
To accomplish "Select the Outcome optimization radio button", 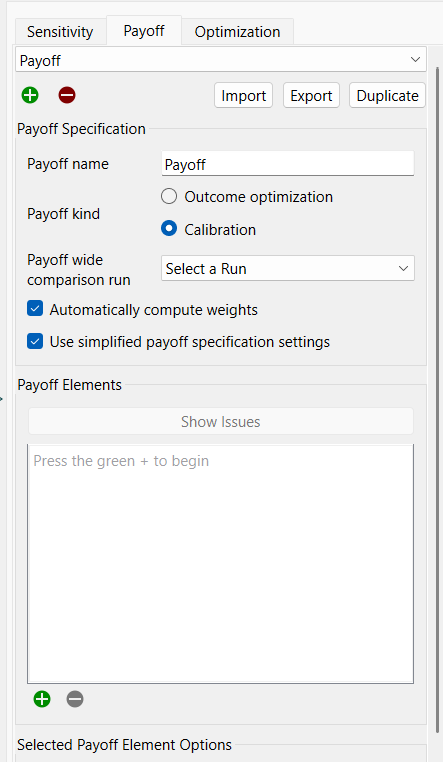I will click(x=169, y=196).
